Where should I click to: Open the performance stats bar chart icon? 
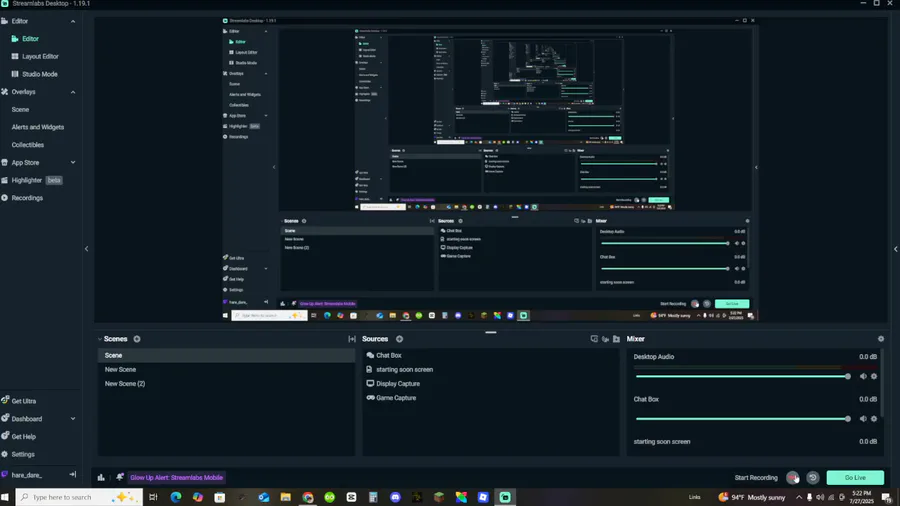[101, 477]
